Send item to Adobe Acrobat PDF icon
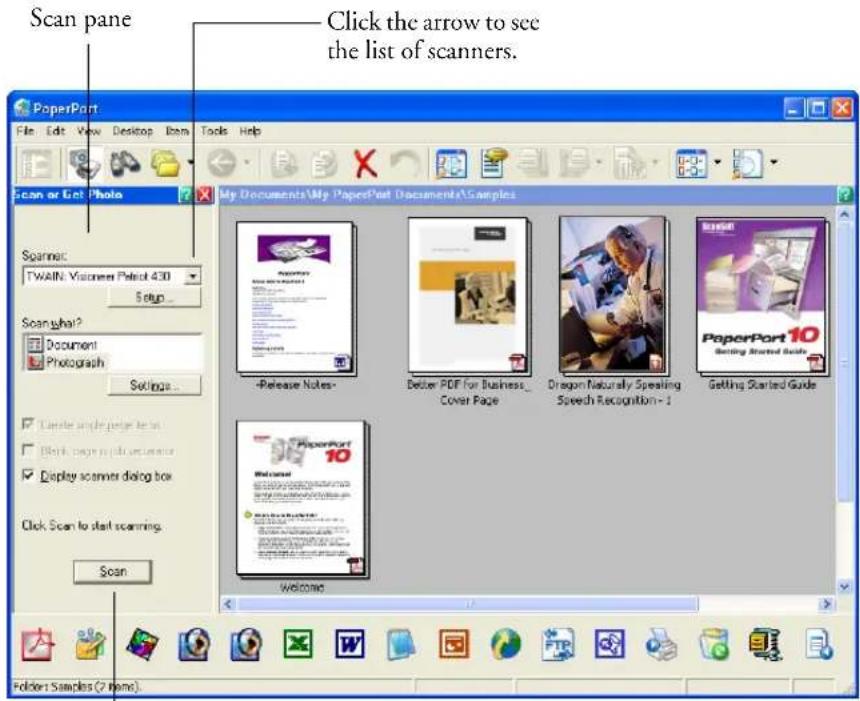860x701 pixels. pos(38,644)
